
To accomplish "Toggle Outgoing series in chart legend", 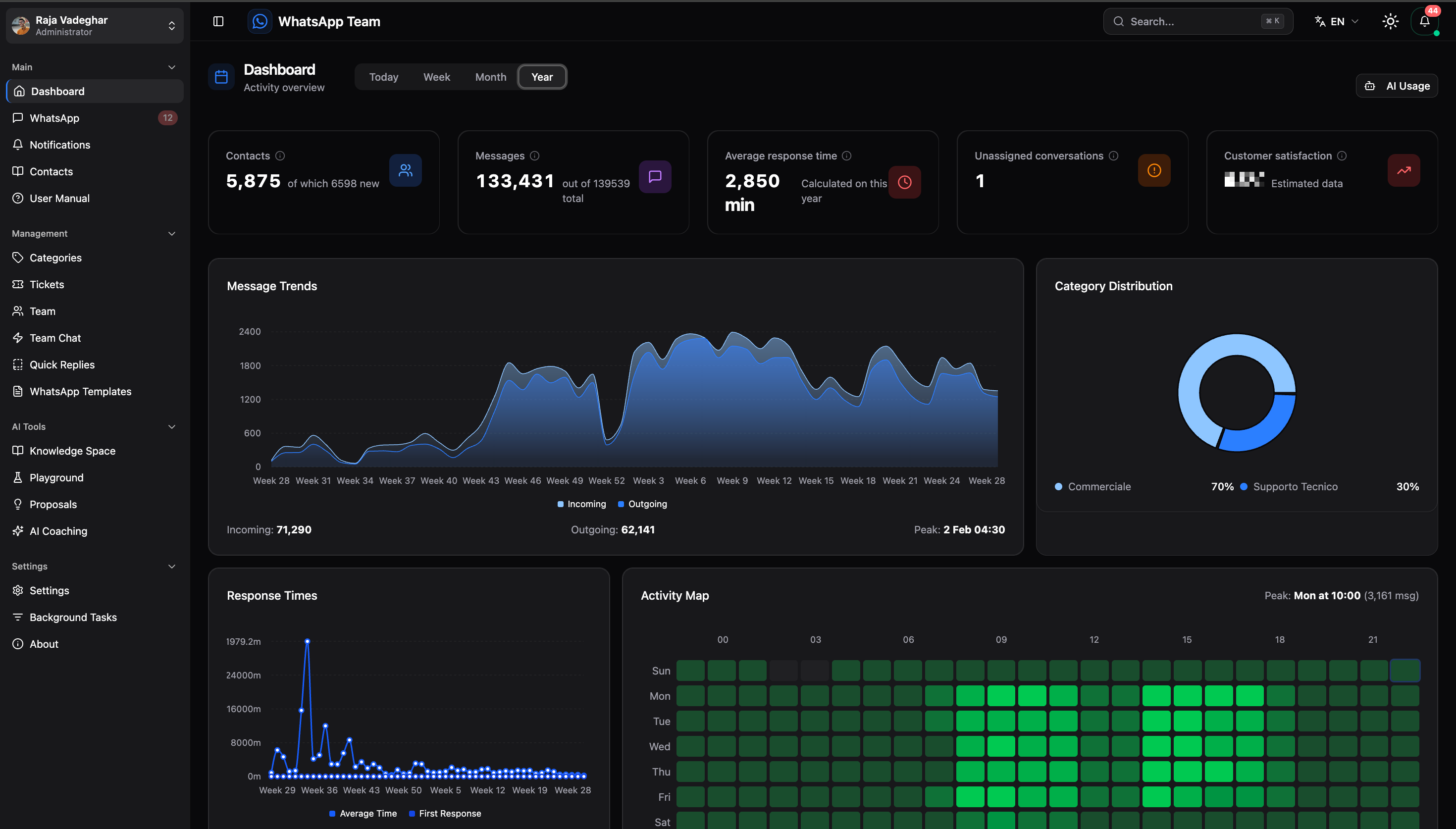I will (643, 504).
